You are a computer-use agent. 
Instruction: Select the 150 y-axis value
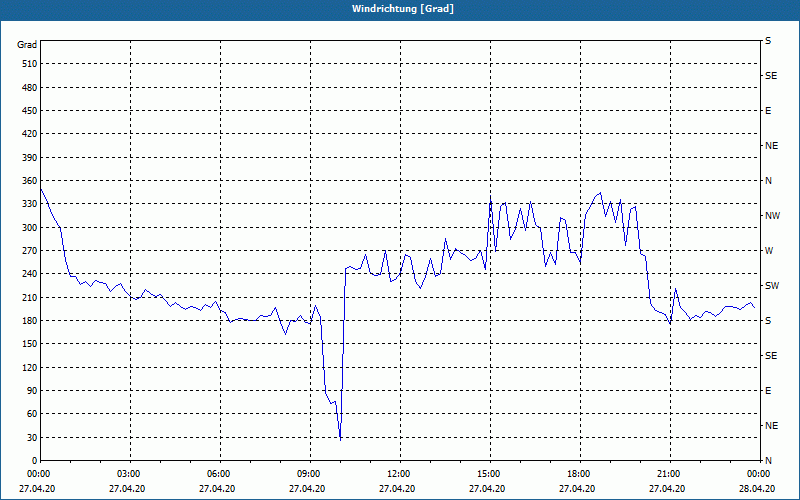[x=30, y=344]
